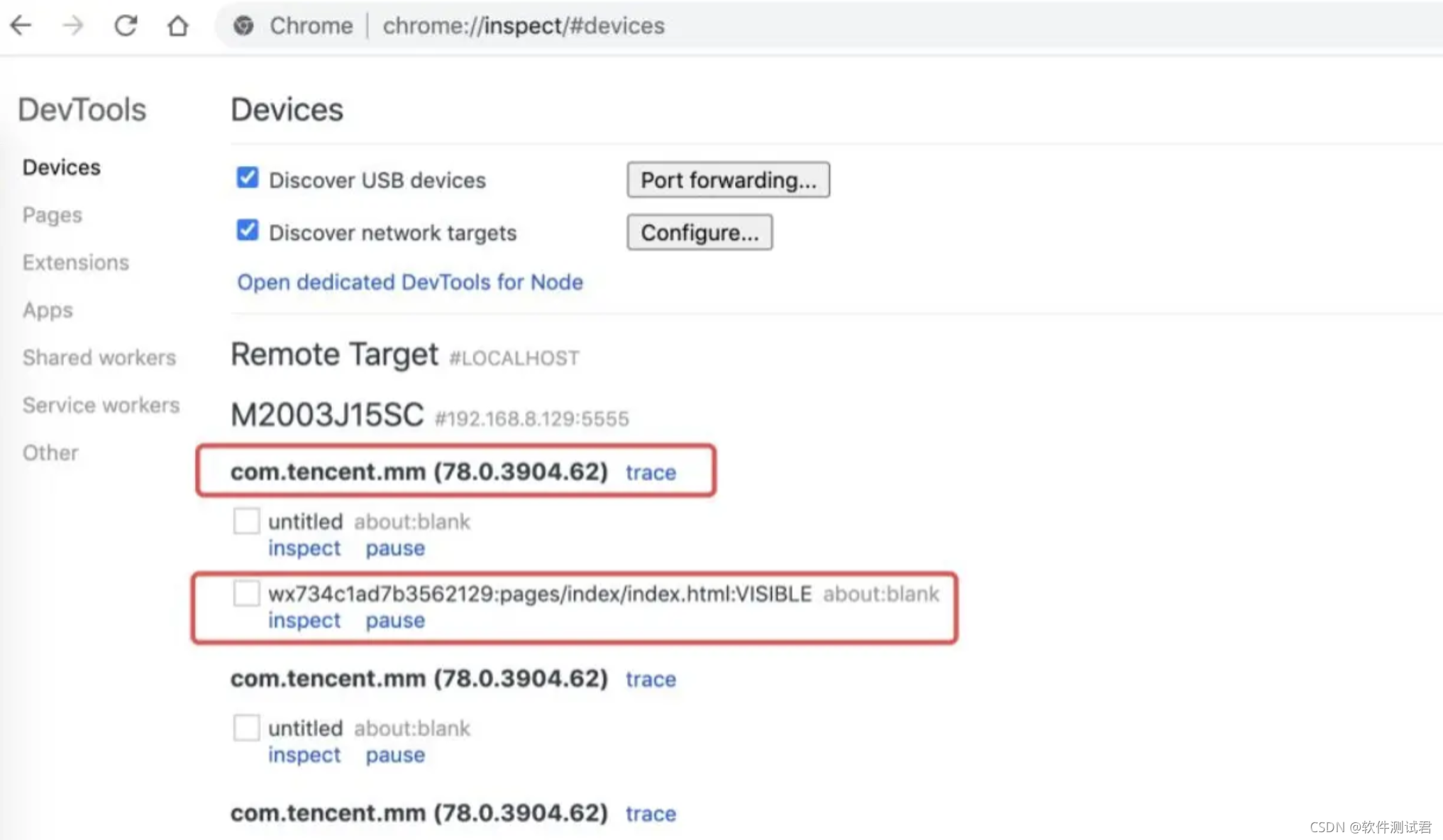Viewport: 1443px width, 840px height.
Task: Toggle Discover network targets checkbox
Action: [247, 231]
